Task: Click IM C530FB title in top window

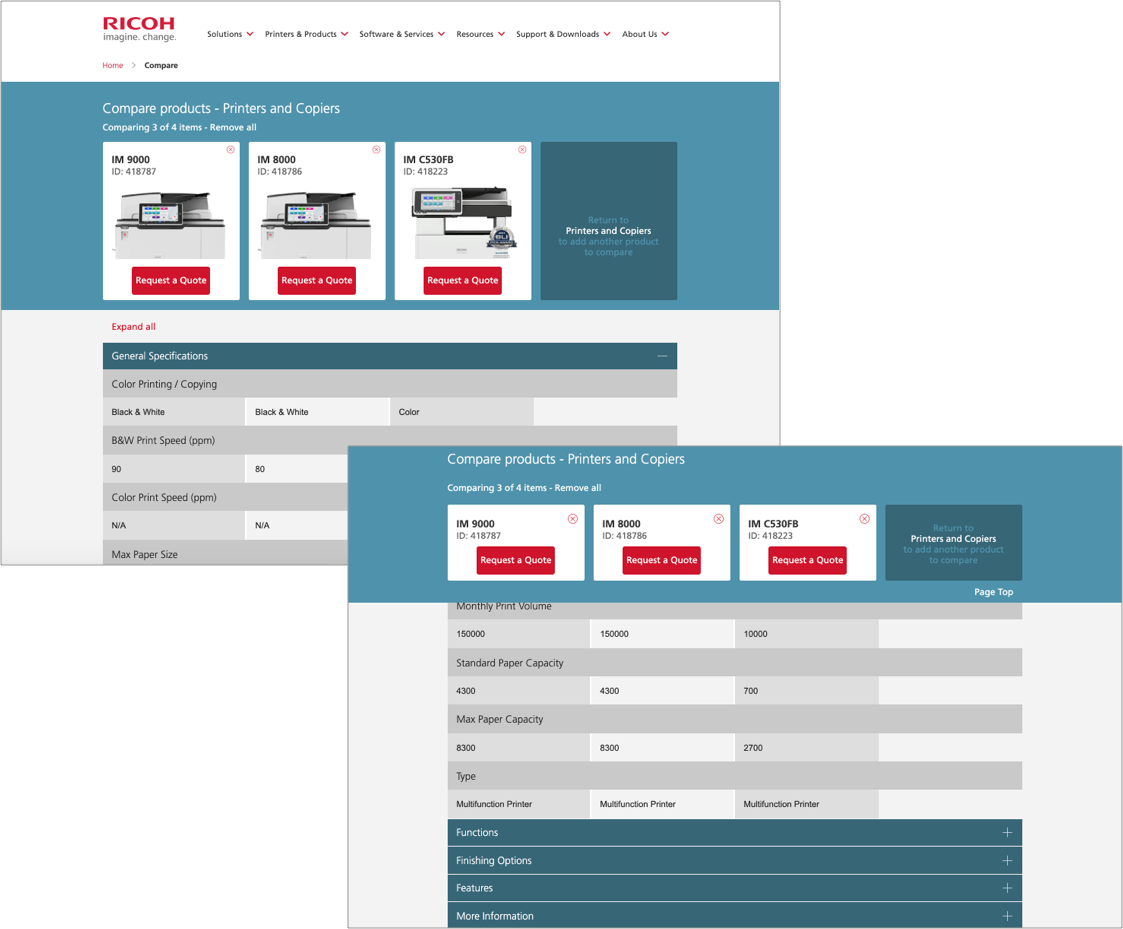Action: tap(428, 160)
